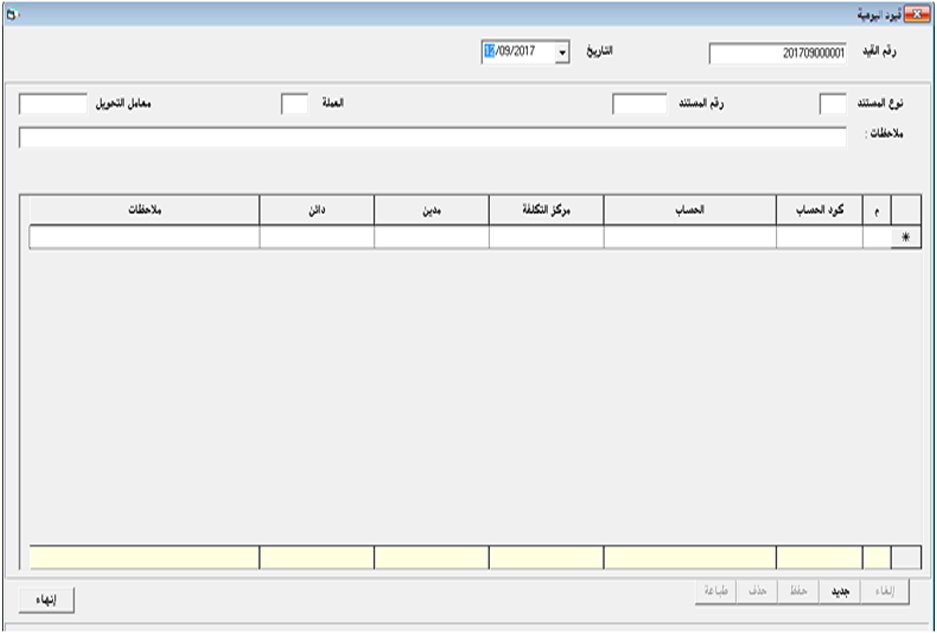Click the حذف (Delete) button
This screenshot has width=937, height=633.
pyautogui.click(x=758, y=591)
